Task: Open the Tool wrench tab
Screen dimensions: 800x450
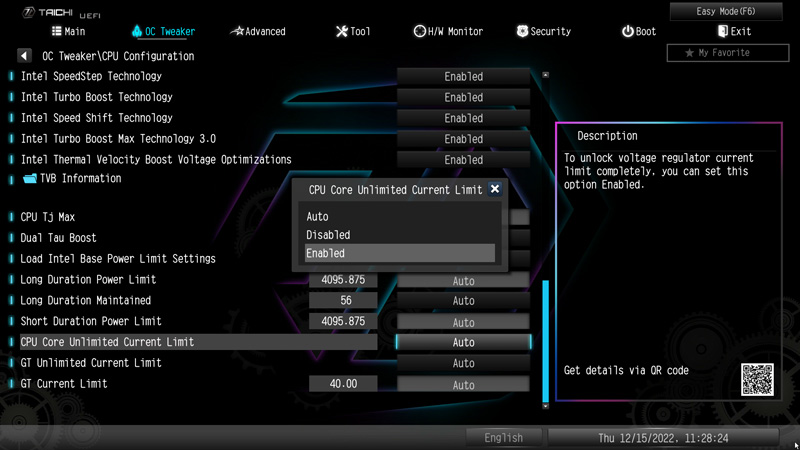Action: pos(353,32)
